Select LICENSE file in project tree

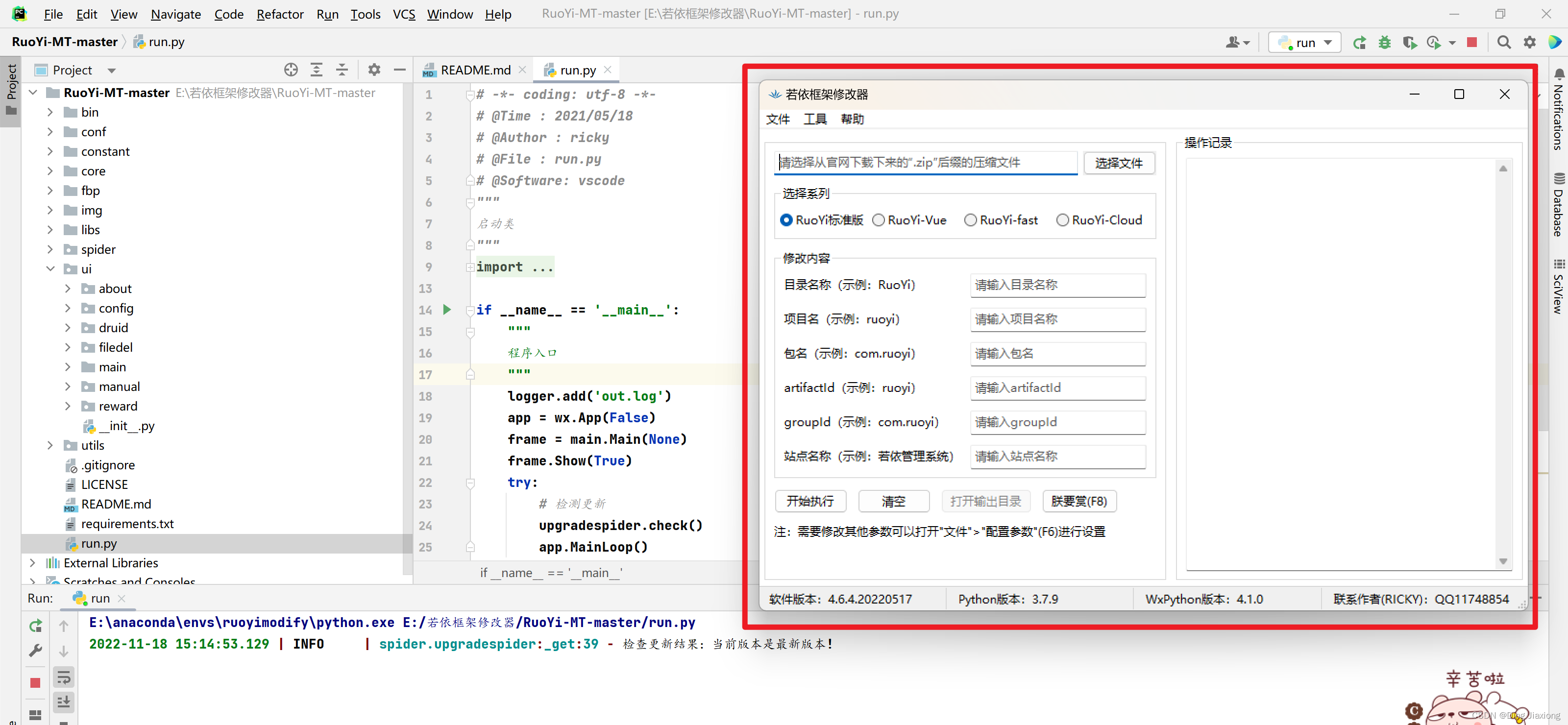tap(105, 484)
